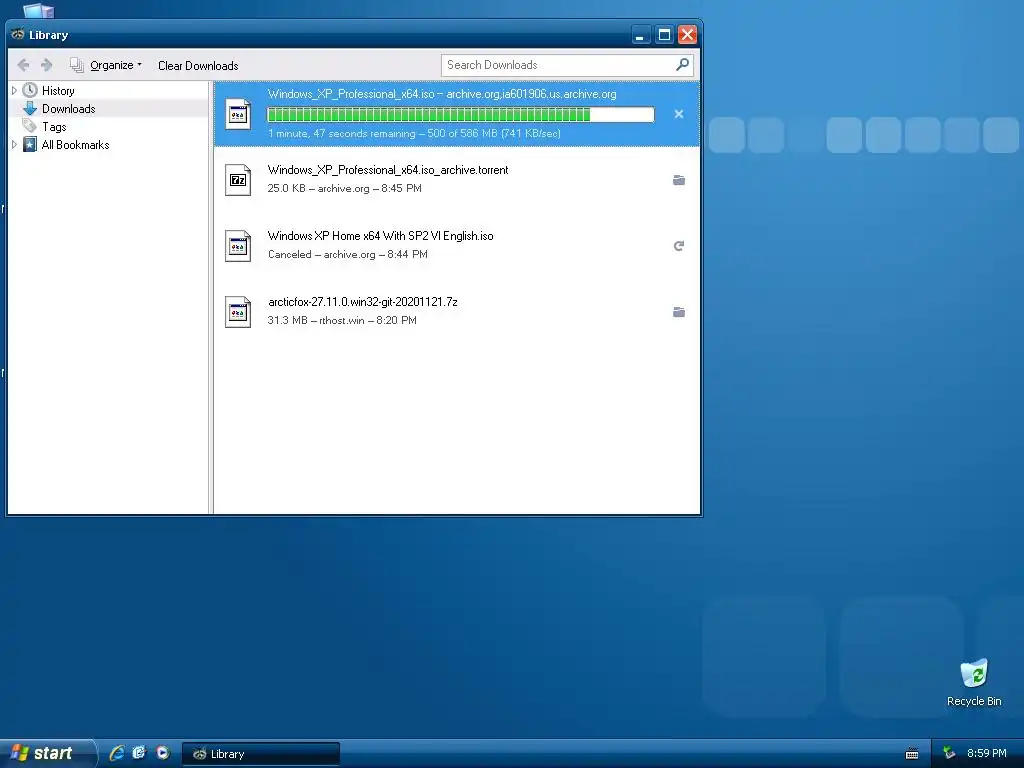Click the partially hidden desktop icon above Library
Screen dimensions: 1024x768
(x=39, y=10)
